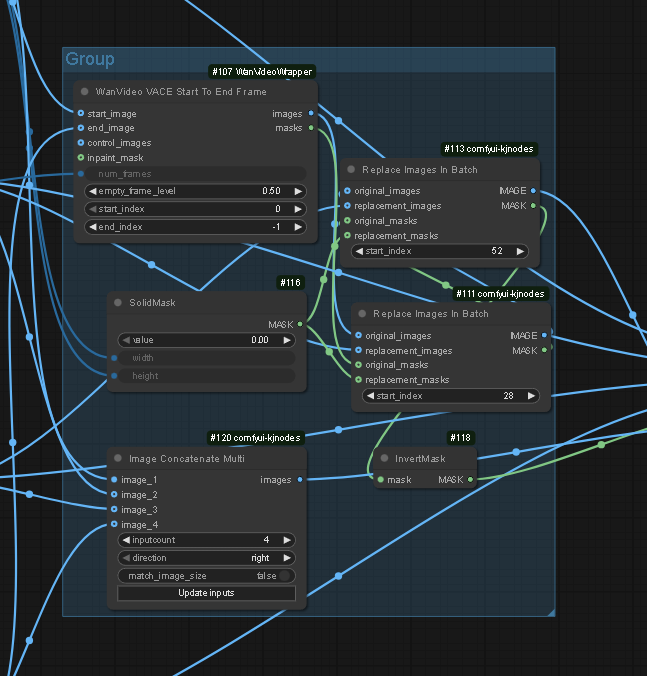Open the direction selector showing right
Screen dimensions: 647x676
tap(206, 558)
